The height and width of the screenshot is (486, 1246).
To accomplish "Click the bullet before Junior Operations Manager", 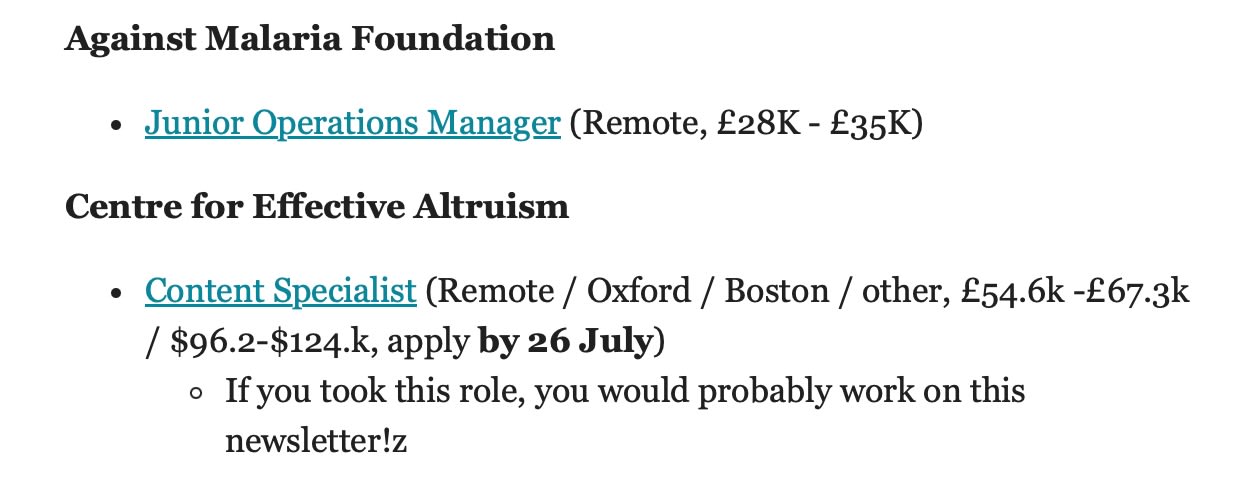I will (117, 126).
